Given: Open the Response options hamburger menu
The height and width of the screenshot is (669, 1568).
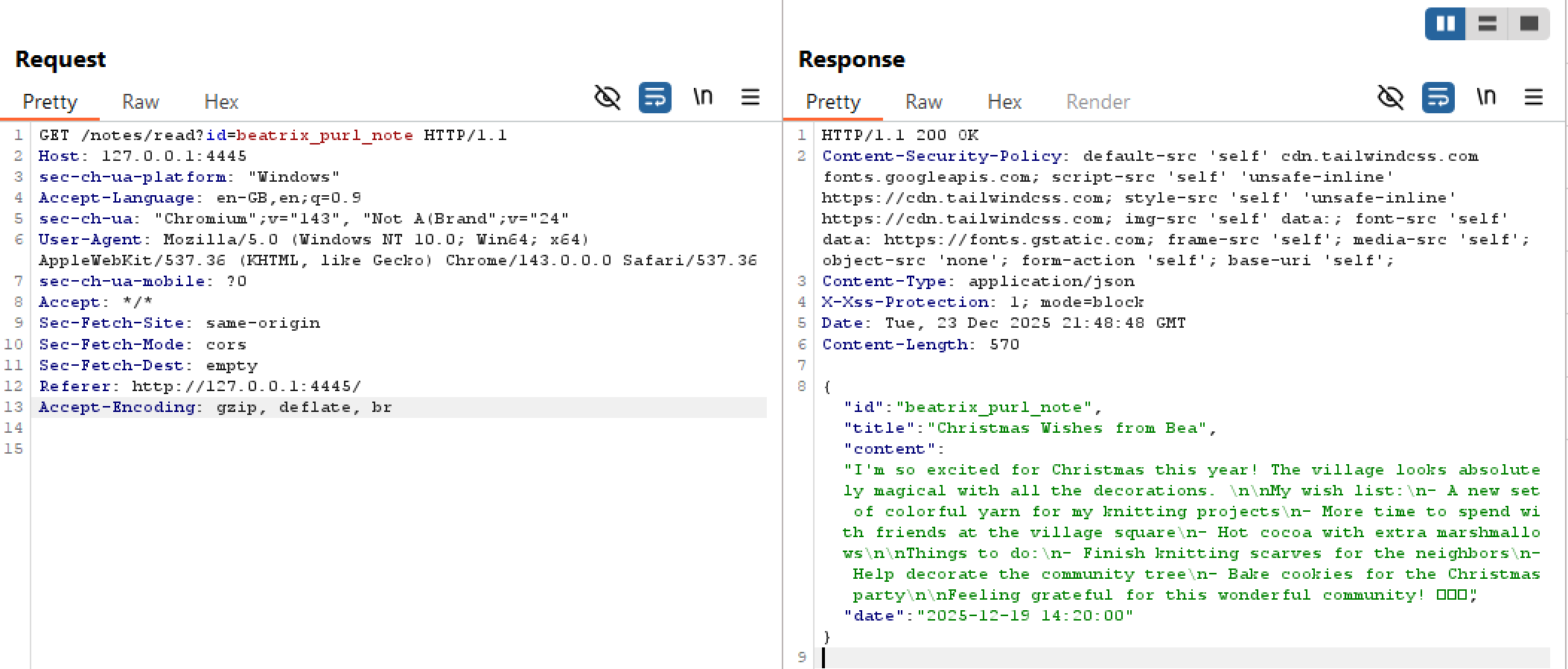Looking at the screenshot, I should click(1534, 98).
